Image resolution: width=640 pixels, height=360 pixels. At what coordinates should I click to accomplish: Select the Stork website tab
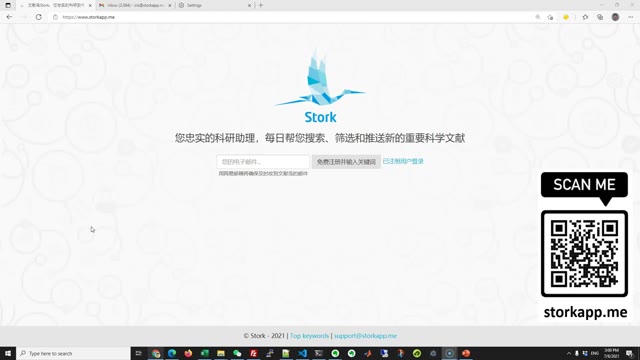[x=55, y=5]
